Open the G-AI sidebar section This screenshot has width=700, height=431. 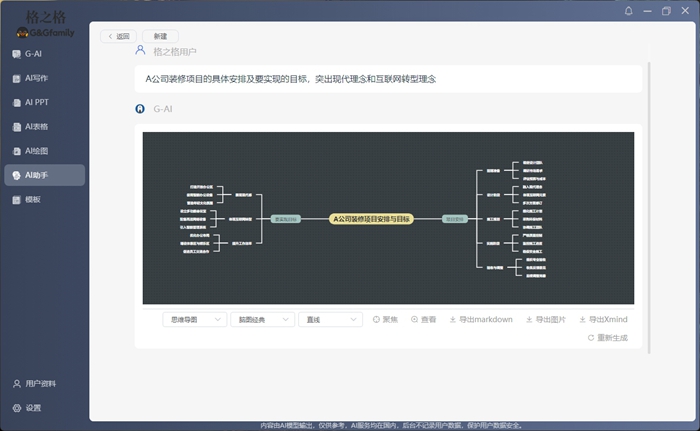pos(32,54)
